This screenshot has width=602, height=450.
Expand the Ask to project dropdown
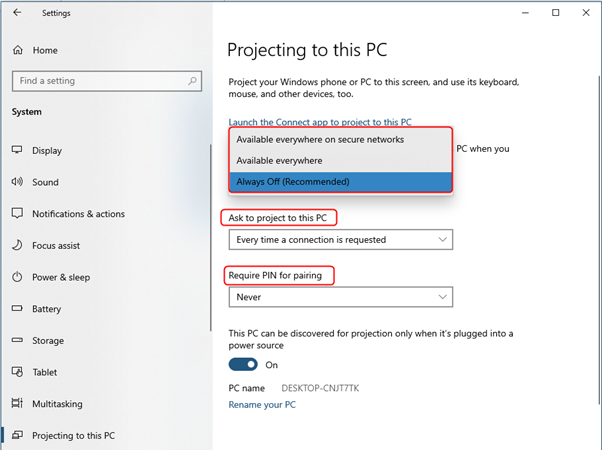click(340, 240)
